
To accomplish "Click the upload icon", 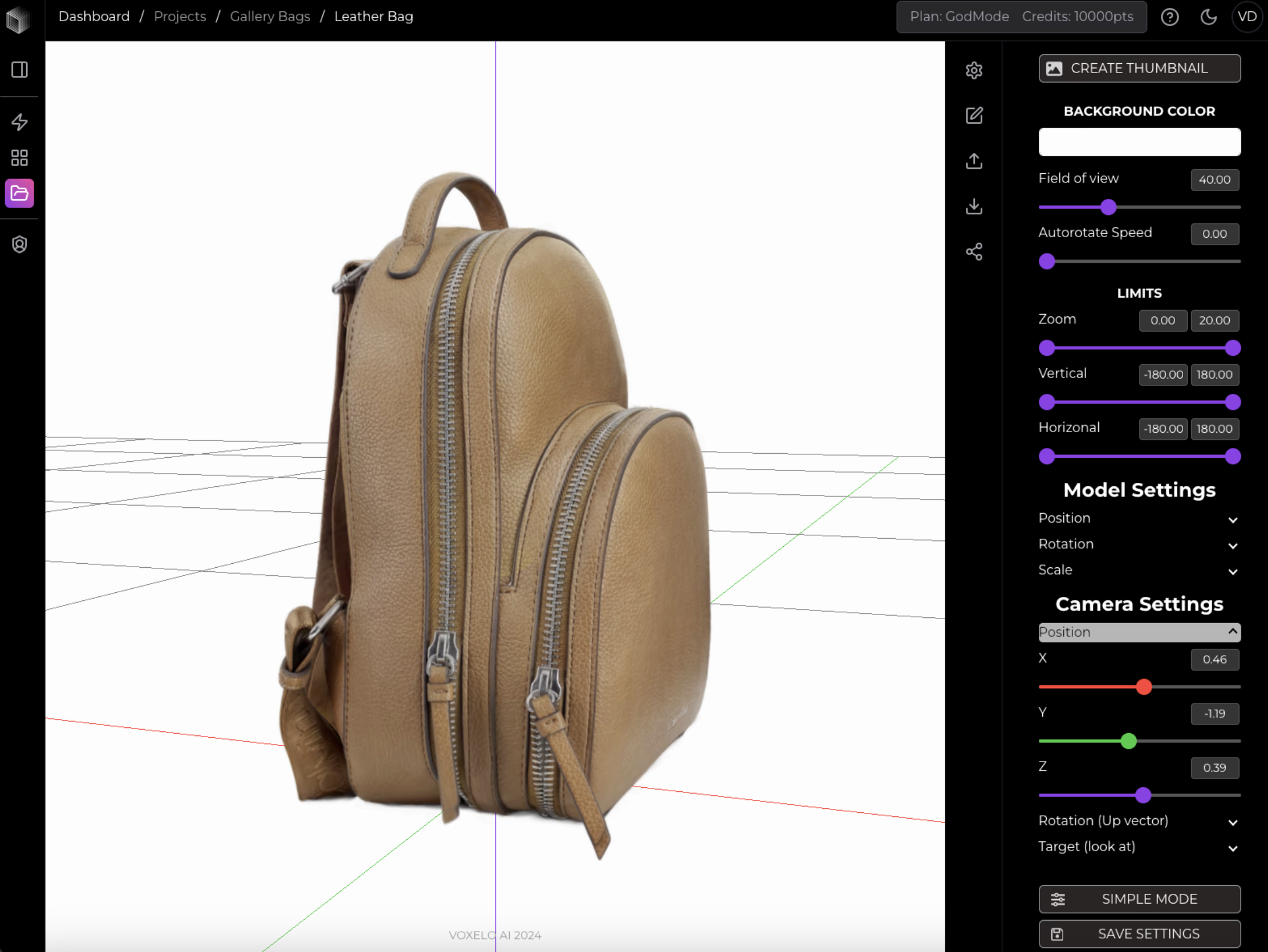I will [974, 161].
